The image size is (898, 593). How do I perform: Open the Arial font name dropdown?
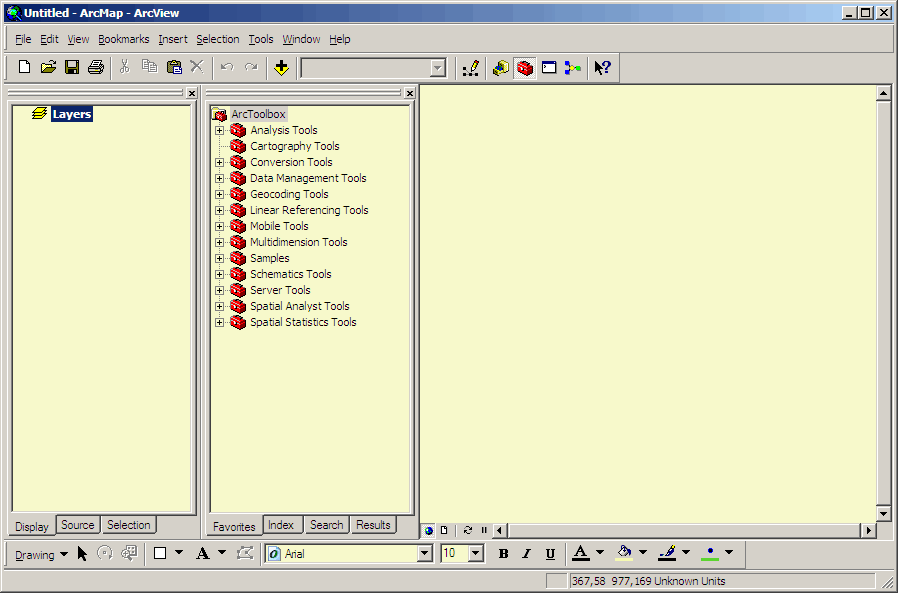click(424, 553)
